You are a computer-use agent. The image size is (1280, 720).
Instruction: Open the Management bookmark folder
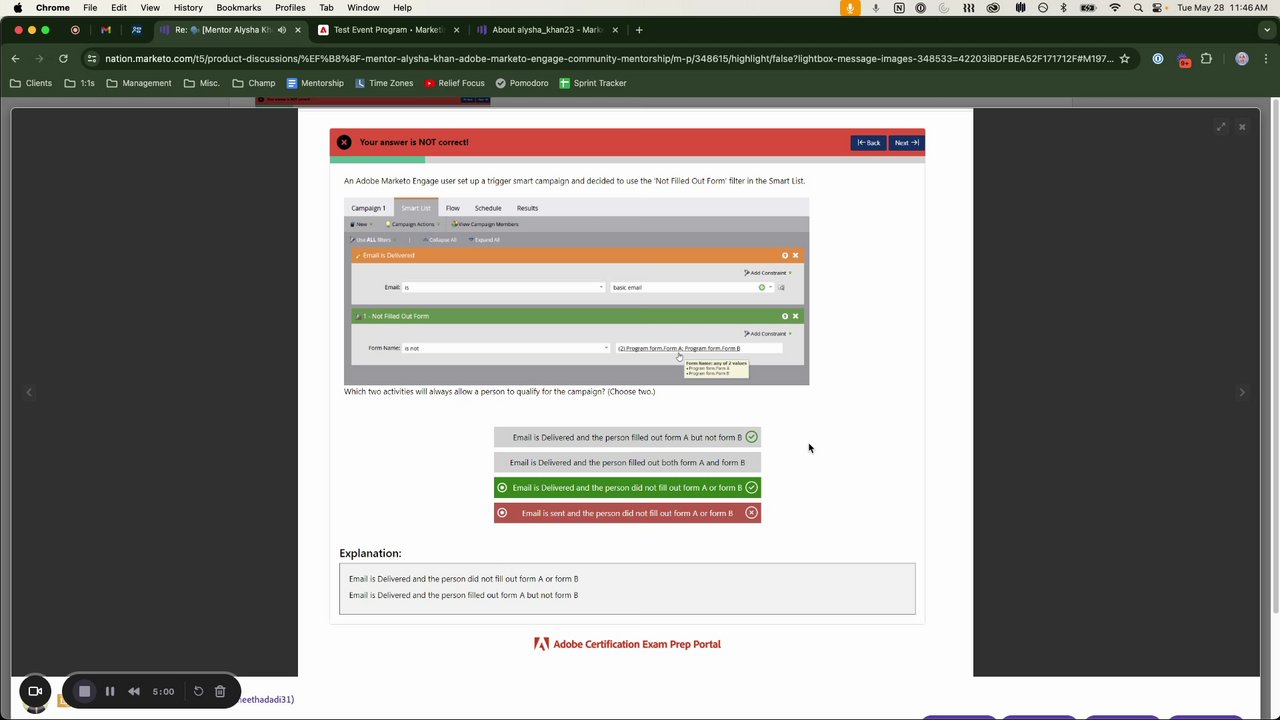[139, 83]
